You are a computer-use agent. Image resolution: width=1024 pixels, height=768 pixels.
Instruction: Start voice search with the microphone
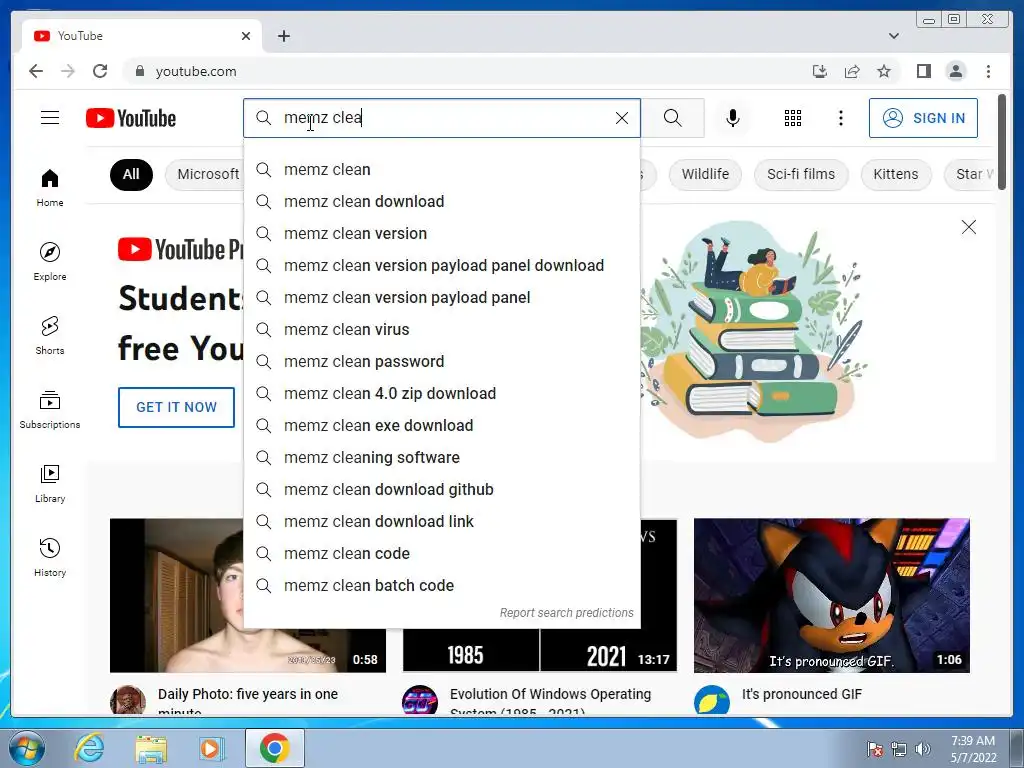pyautogui.click(x=733, y=118)
